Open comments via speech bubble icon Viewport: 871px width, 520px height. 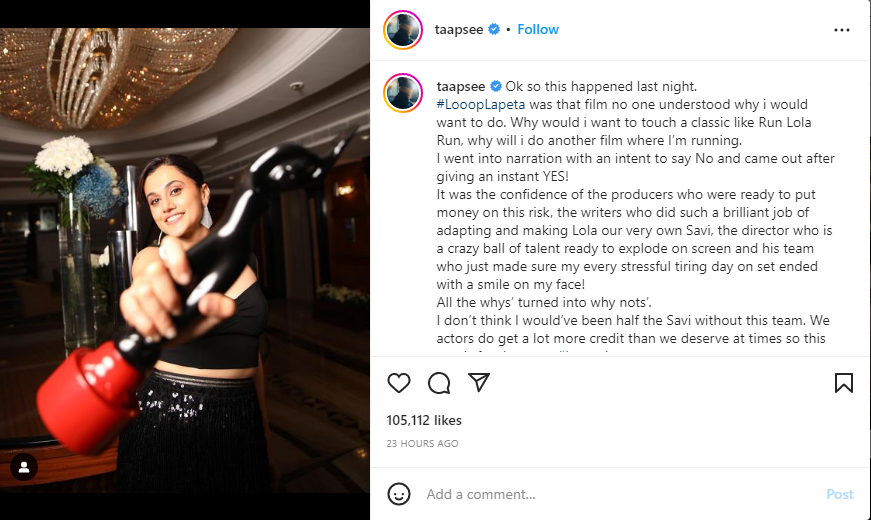click(439, 383)
